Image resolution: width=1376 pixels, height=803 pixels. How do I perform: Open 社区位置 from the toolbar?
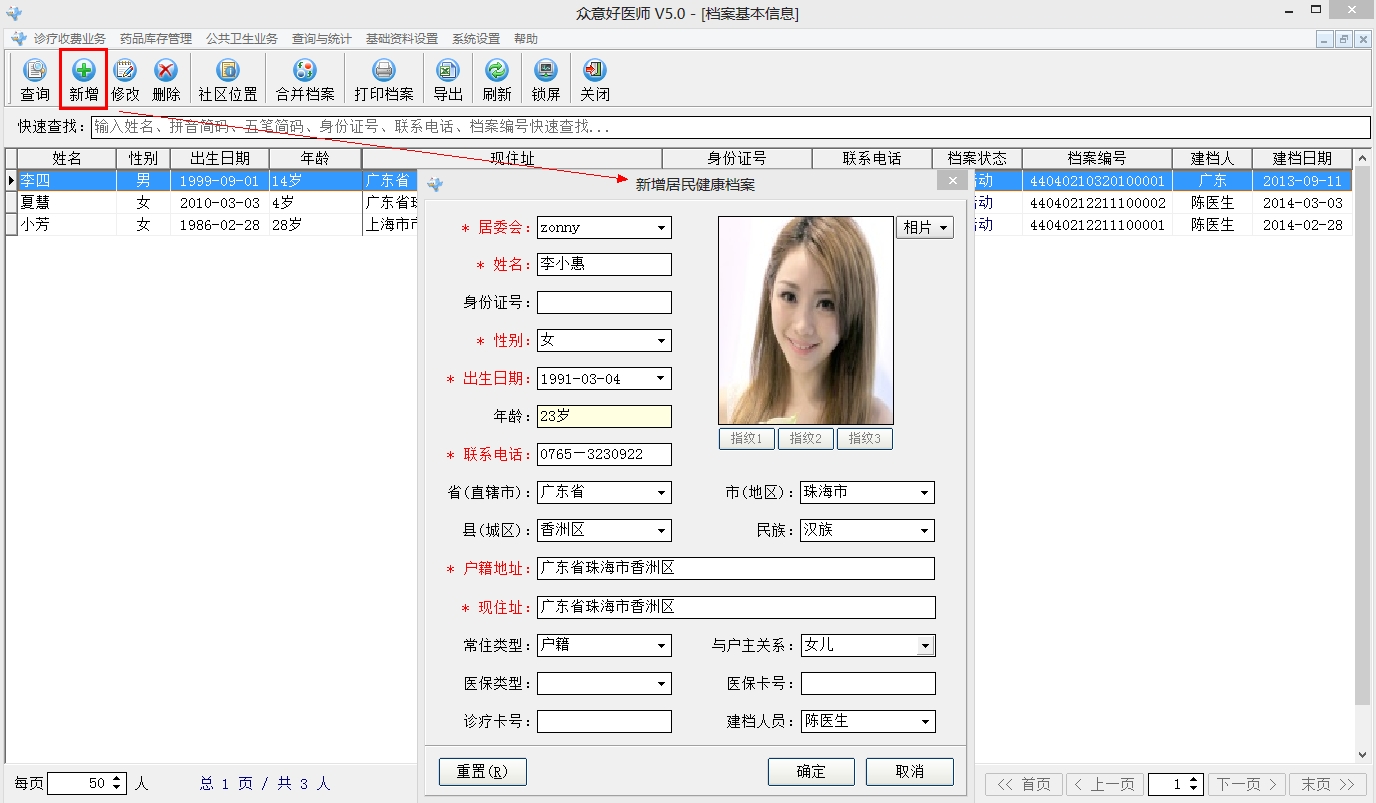click(228, 80)
